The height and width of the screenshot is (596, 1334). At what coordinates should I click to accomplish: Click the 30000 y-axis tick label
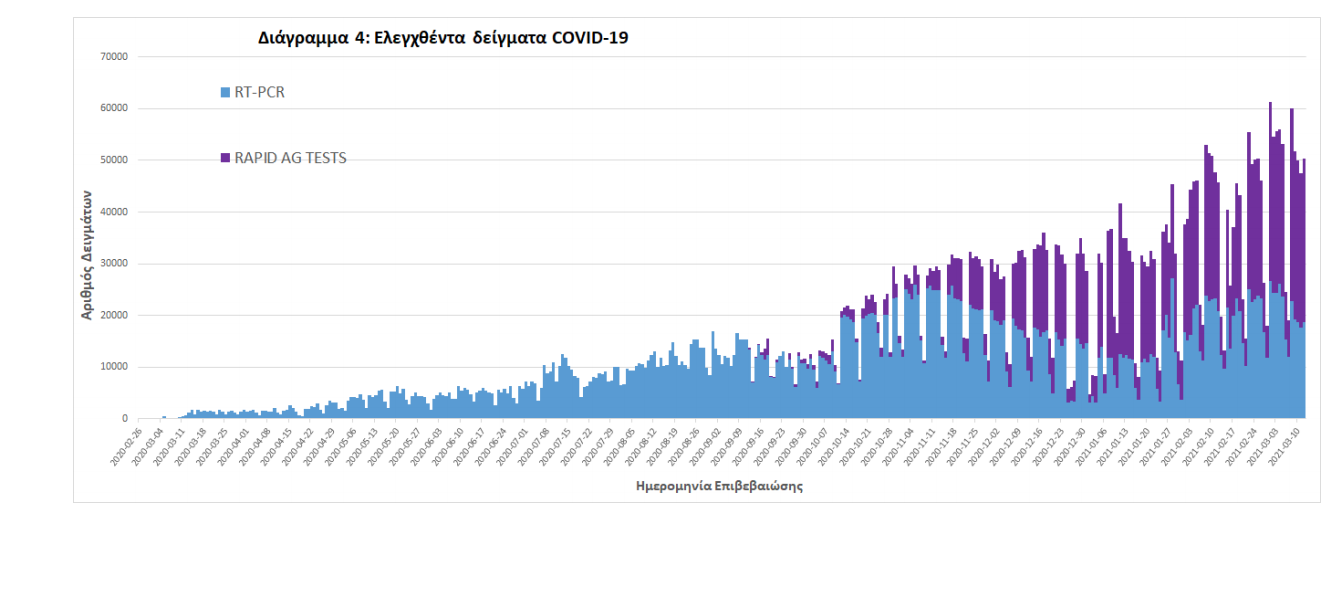pos(113,264)
